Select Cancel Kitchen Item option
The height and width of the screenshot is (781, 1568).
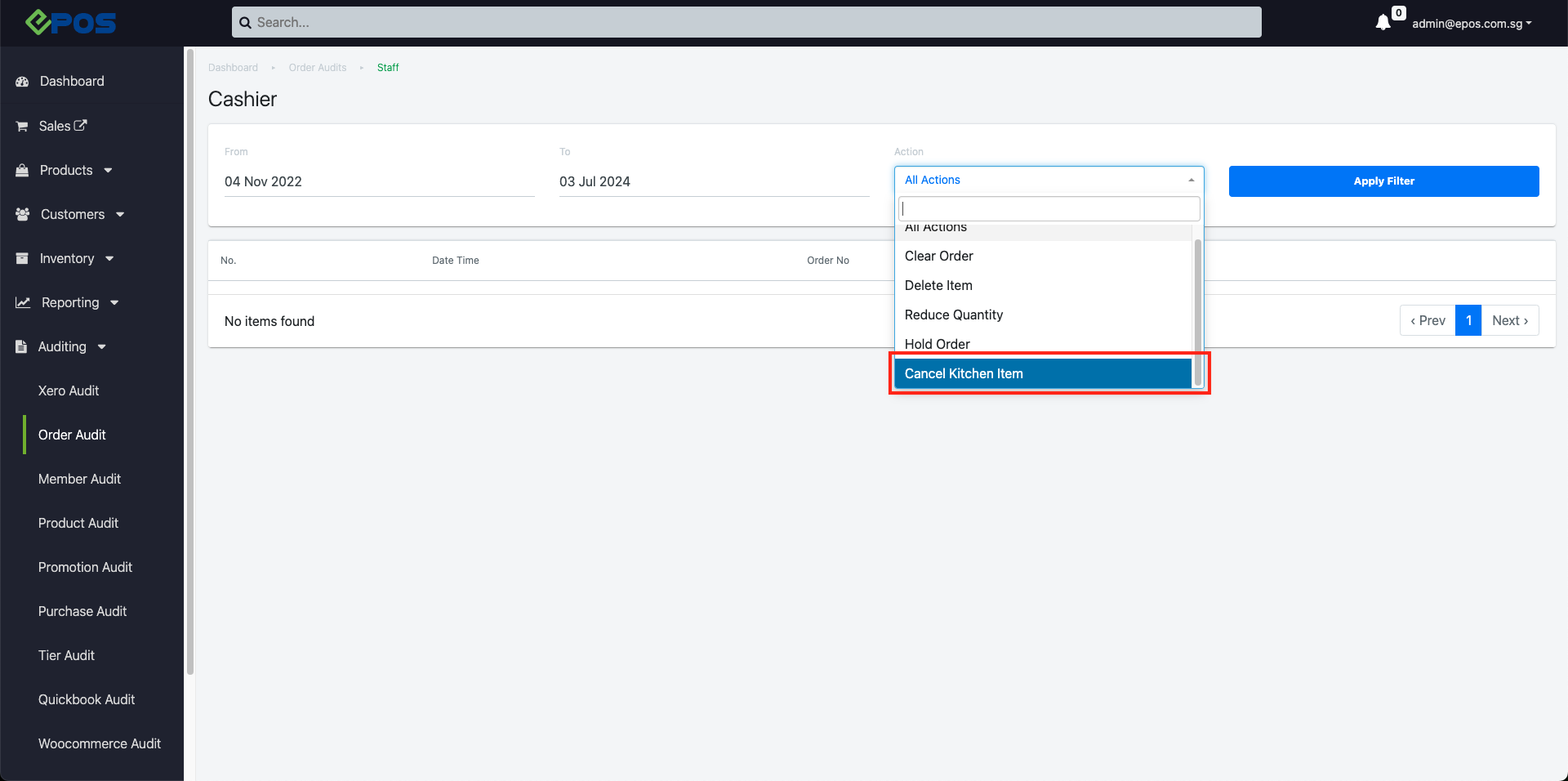pos(1042,373)
